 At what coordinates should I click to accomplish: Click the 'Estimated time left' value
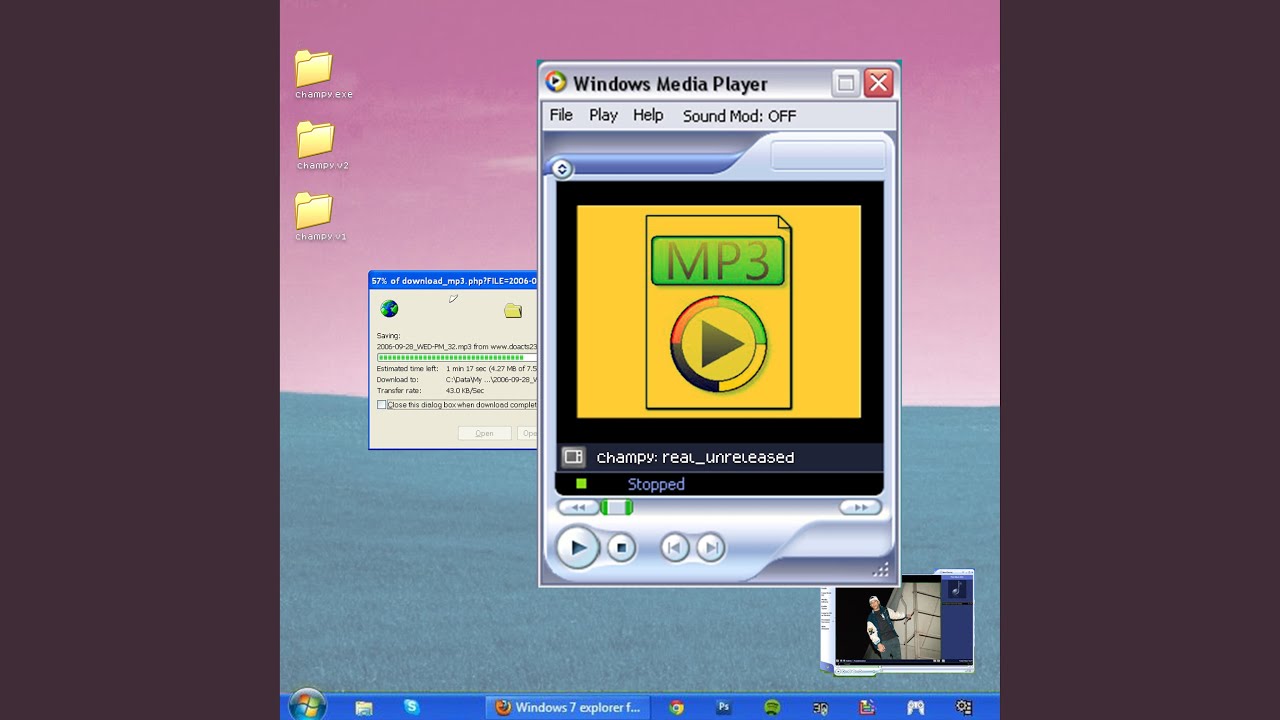(x=491, y=369)
